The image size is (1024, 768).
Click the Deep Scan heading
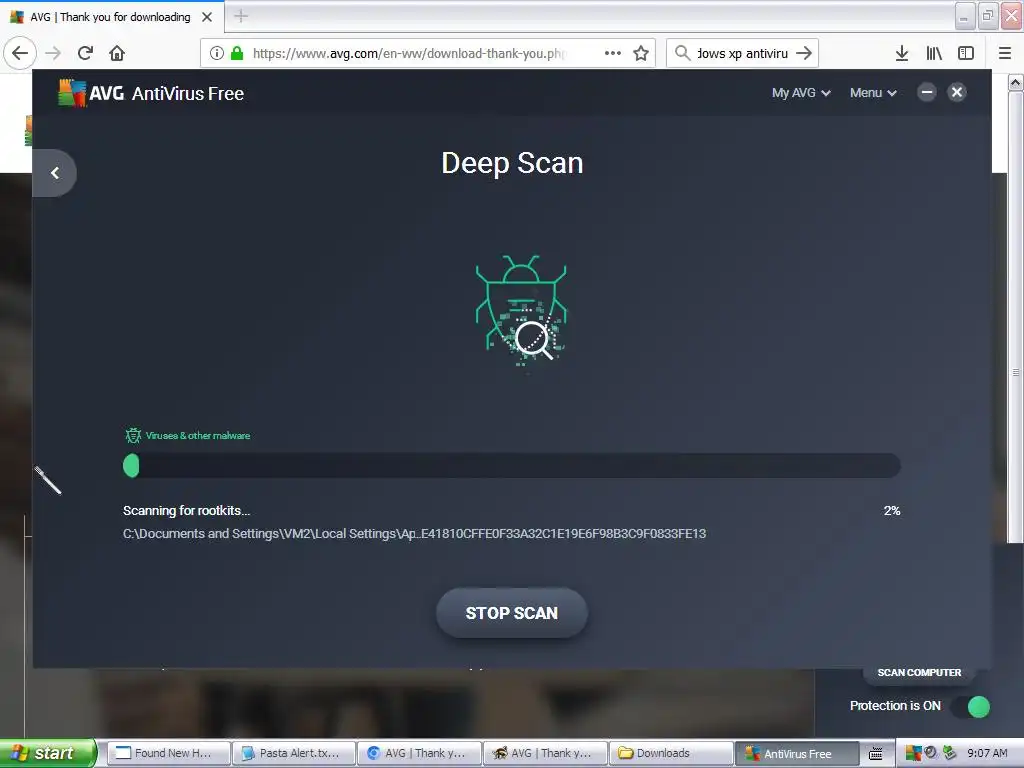512,163
